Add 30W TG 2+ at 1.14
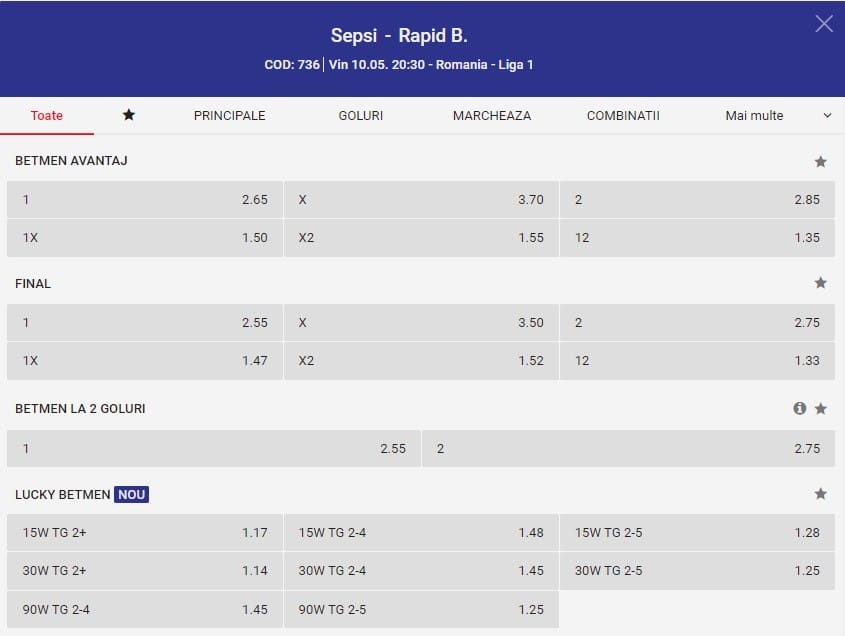 [x=144, y=571]
